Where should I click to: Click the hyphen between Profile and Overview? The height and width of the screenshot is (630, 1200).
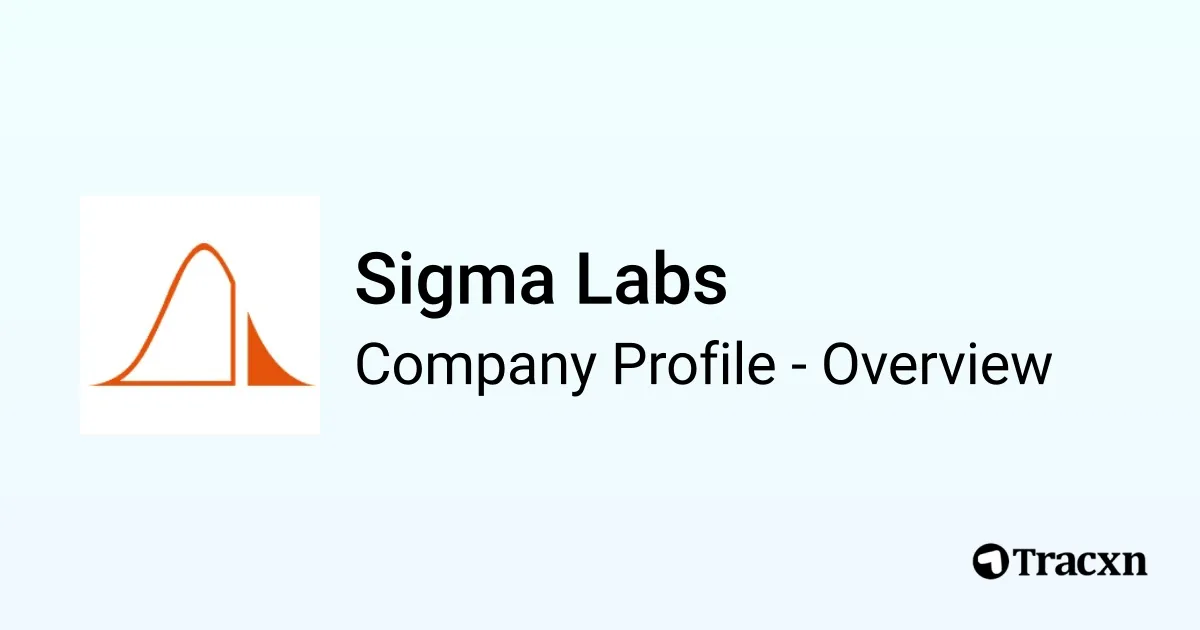[799, 368]
